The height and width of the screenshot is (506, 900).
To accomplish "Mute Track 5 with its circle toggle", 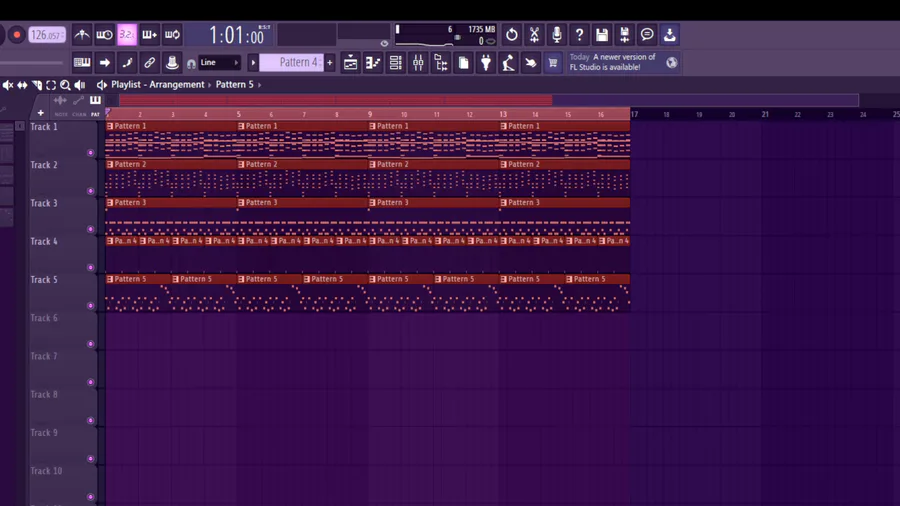I will pyautogui.click(x=90, y=306).
